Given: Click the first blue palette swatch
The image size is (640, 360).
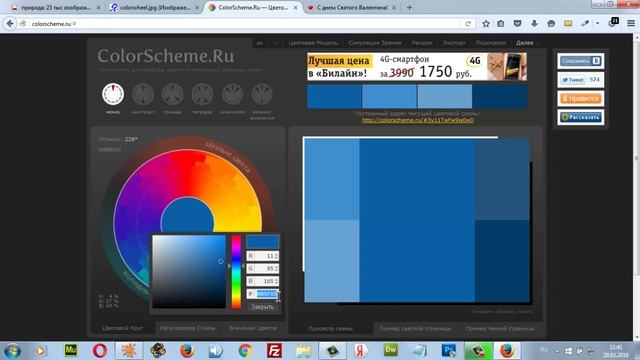Looking at the screenshot, I should (x=334, y=96).
